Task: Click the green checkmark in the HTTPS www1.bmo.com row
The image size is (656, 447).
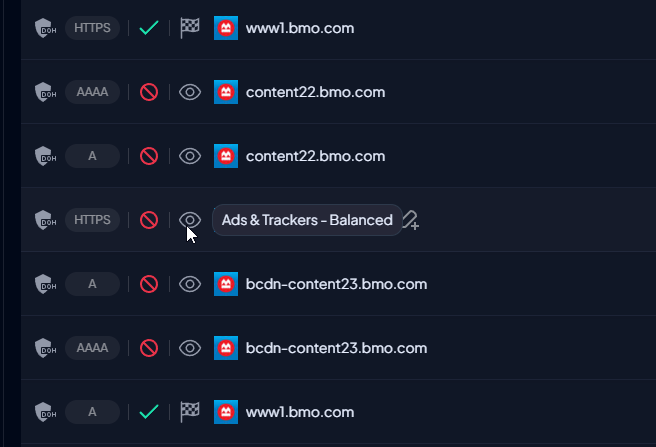Action: [x=149, y=28]
